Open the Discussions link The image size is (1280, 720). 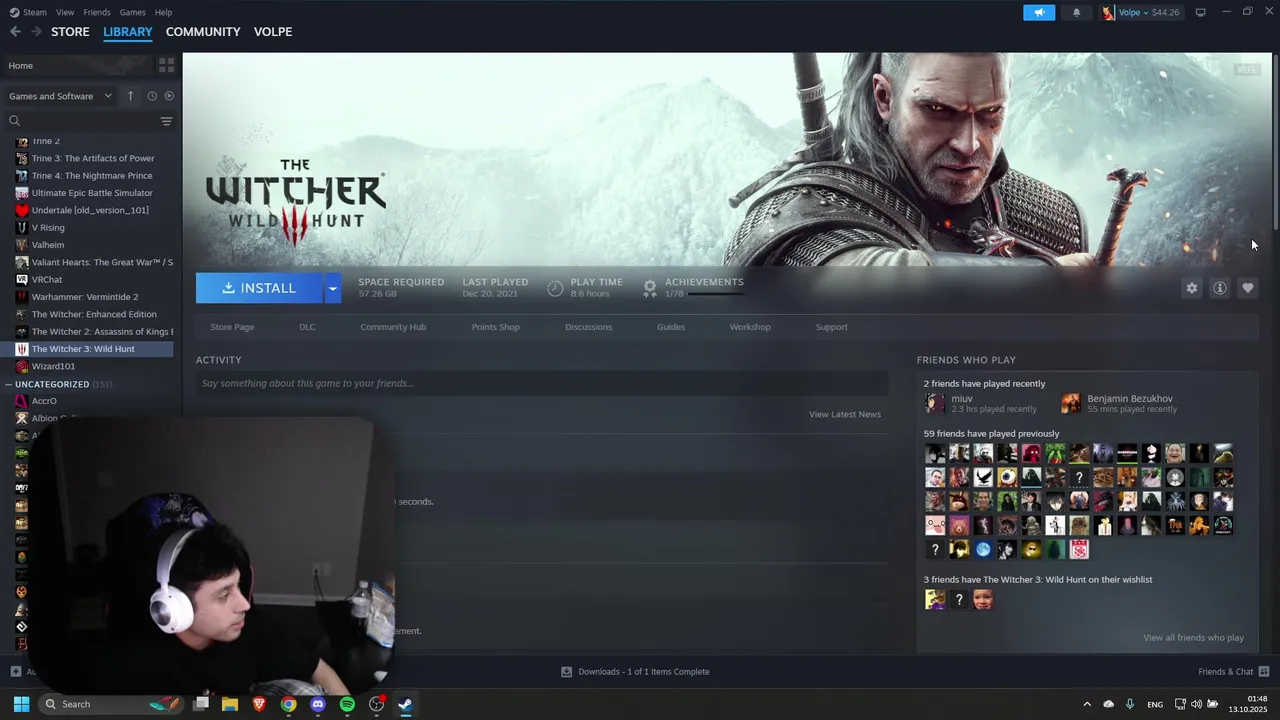(588, 327)
